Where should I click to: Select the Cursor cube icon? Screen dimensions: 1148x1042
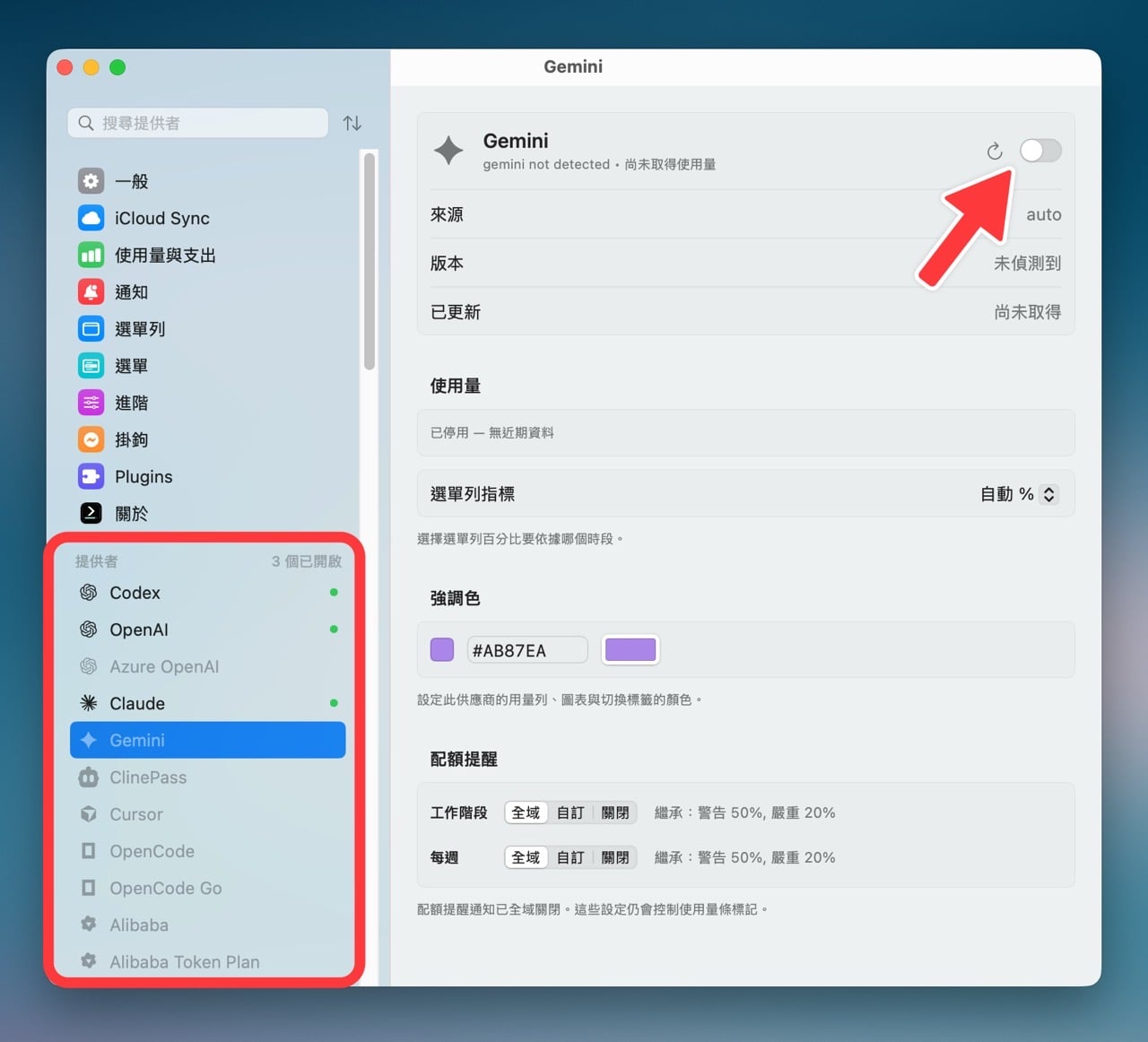pos(88,814)
